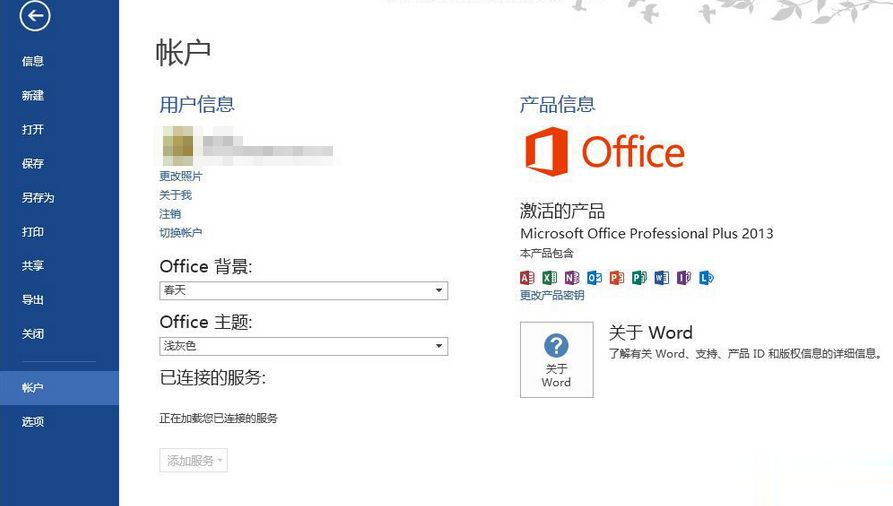Image resolution: width=893 pixels, height=506 pixels.
Task: Click the blurred user name text
Action: 268,148
